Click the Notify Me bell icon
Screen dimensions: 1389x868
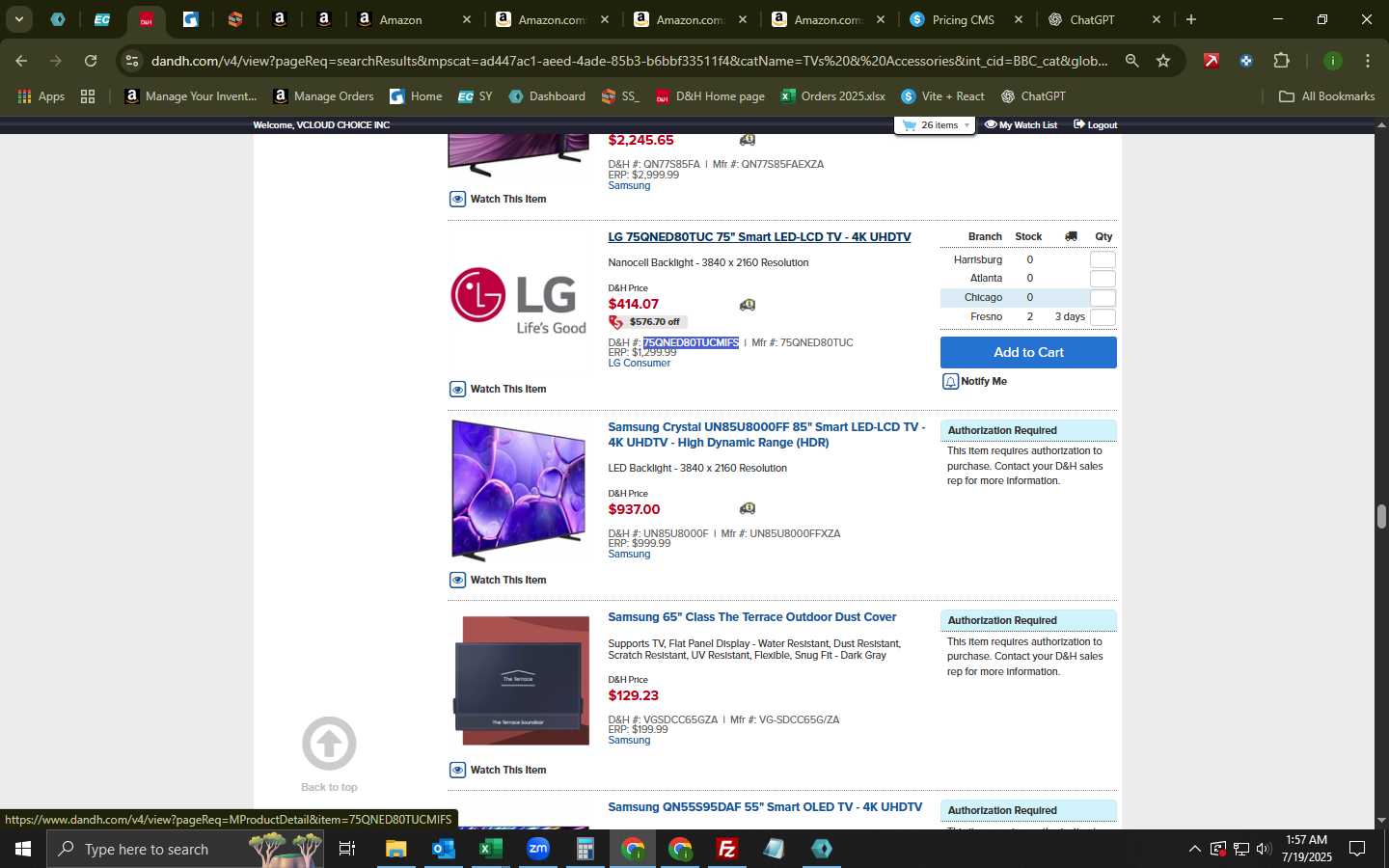[950, 381]
